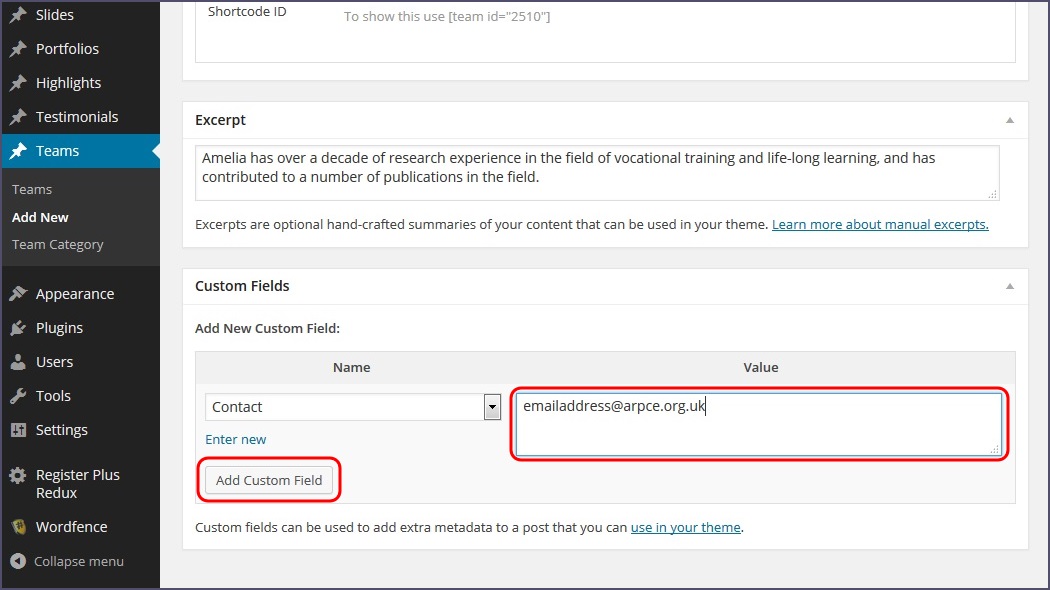The width and height of the screenshot is (1050, 590).
Task: Click the Appearance paintbrush icon
Action: tap(18, 294)
